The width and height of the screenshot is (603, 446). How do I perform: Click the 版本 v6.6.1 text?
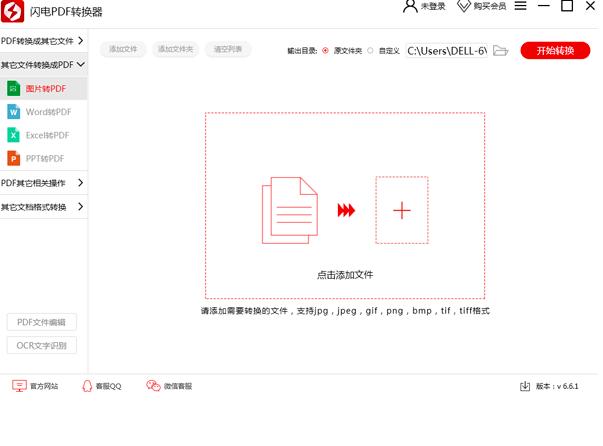557,386
